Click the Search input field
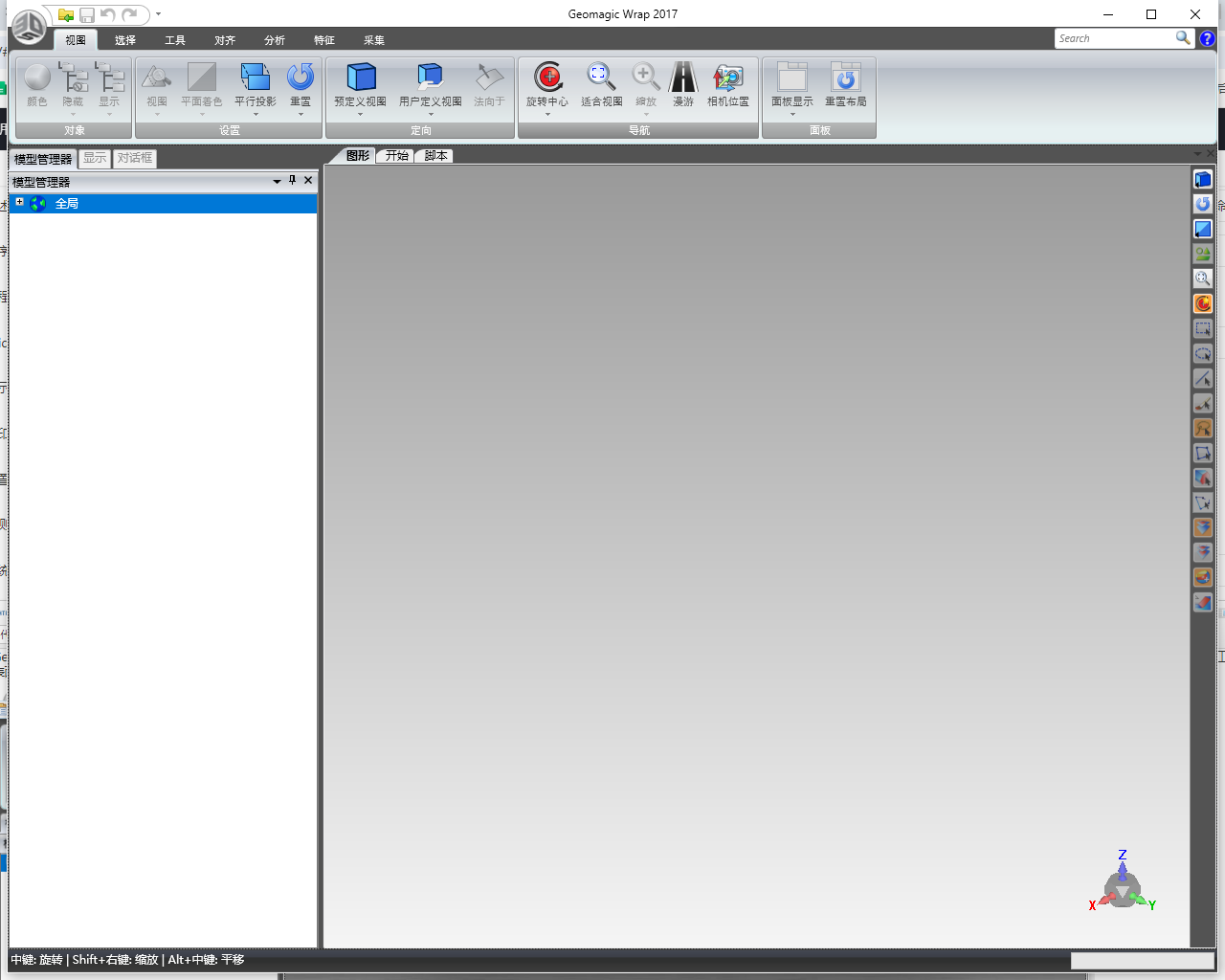Screen dimensions: 1225x980 click(1115, 38)
